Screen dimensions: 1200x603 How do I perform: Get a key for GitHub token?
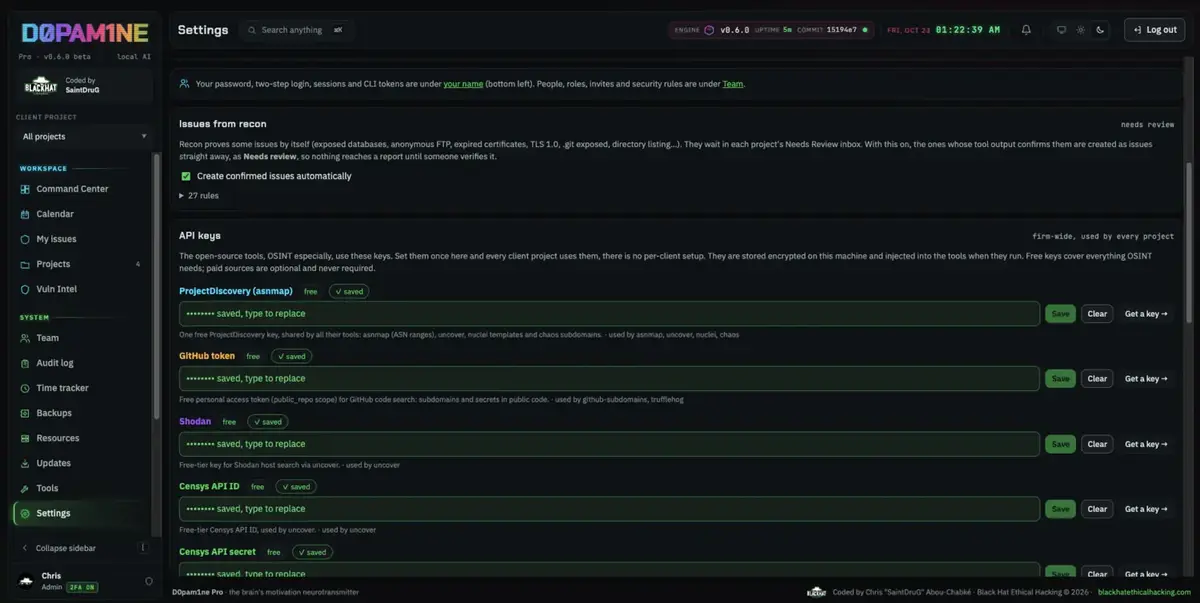point(1146,379)
